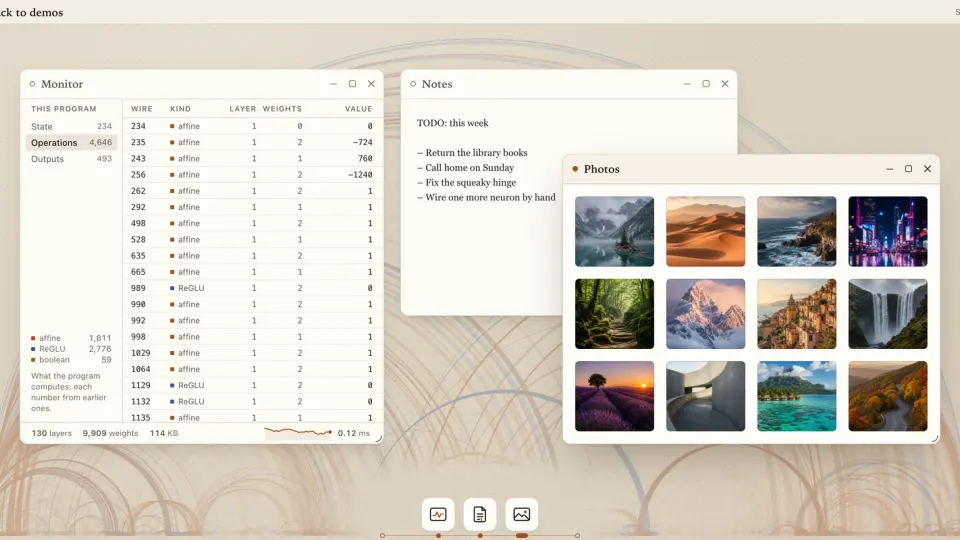Viewport: 960px width, 540px height.
Task: Open the neon city night photo
Action: (888, 231)
